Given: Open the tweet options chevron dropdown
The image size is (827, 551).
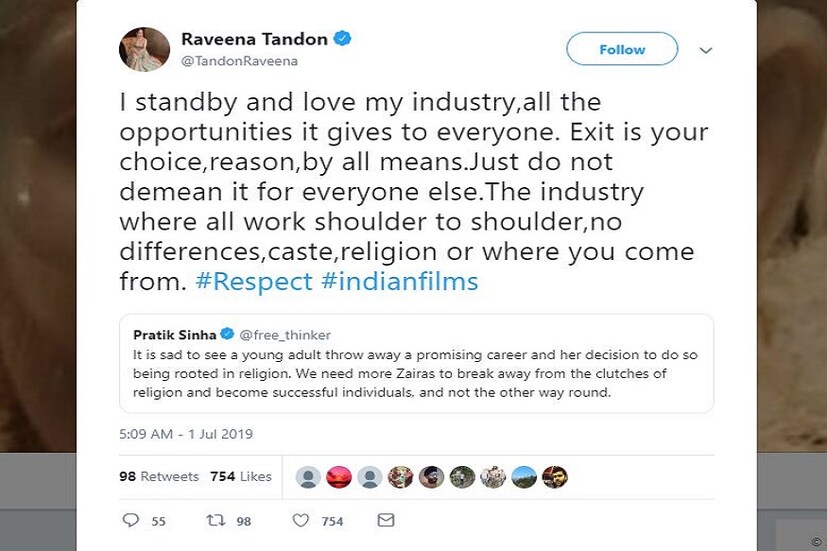Looking at the screenshot, I should [707, 49].
